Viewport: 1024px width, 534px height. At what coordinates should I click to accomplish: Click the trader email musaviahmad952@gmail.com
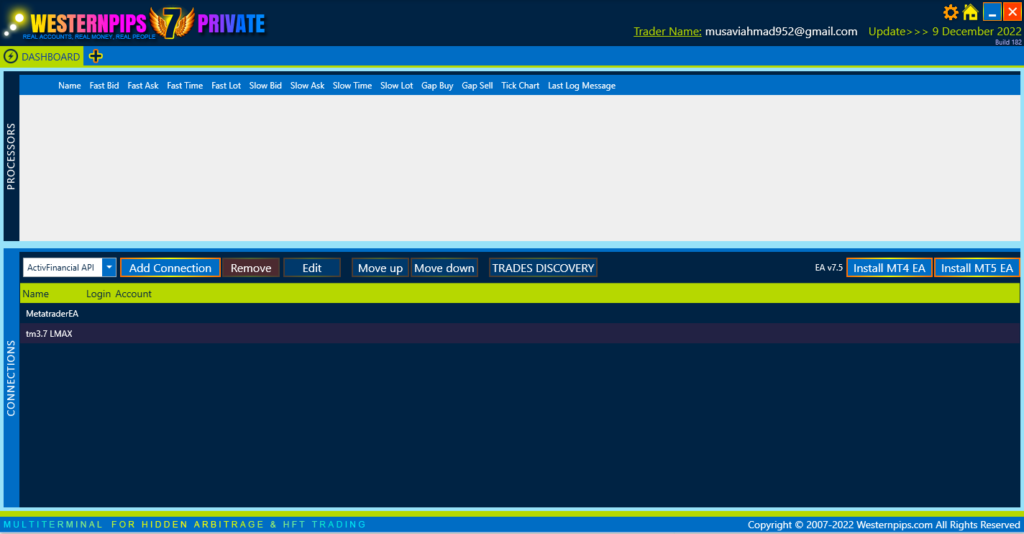click(x=781, y=31)
